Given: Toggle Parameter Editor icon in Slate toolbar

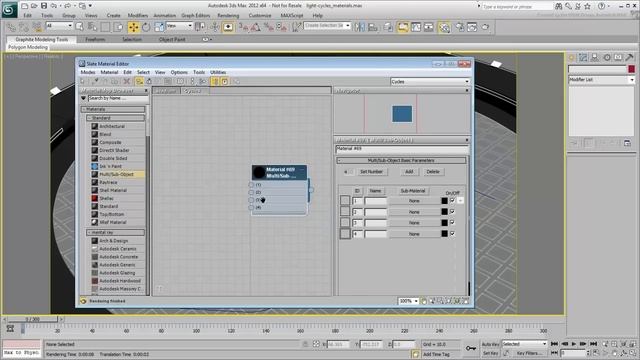Looking at the screenshot, I should click(224, 81).
